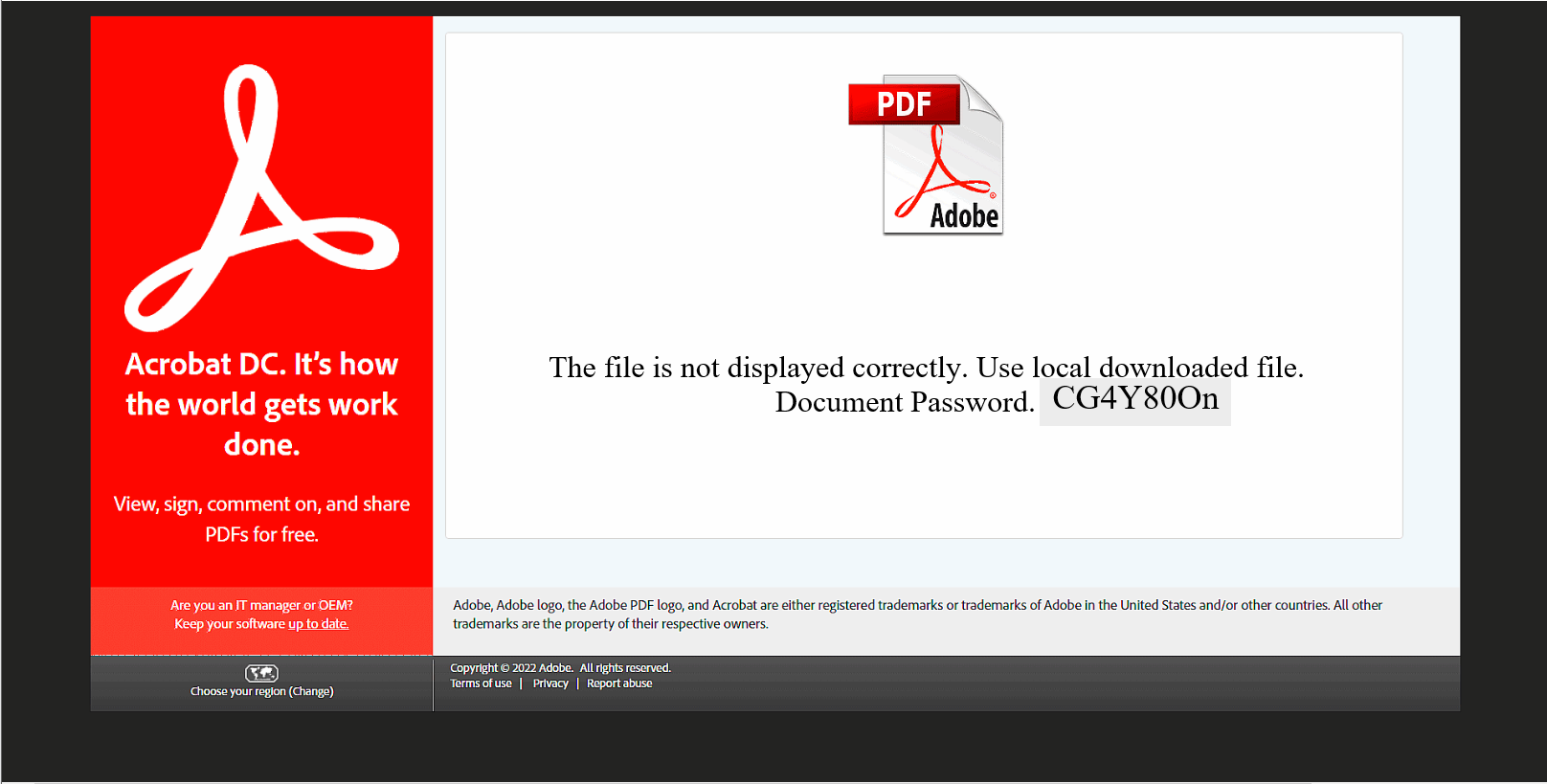Click the red PDF badge label
The width and height of the screenshot is (1547, 784).
(x=904, y=104)
